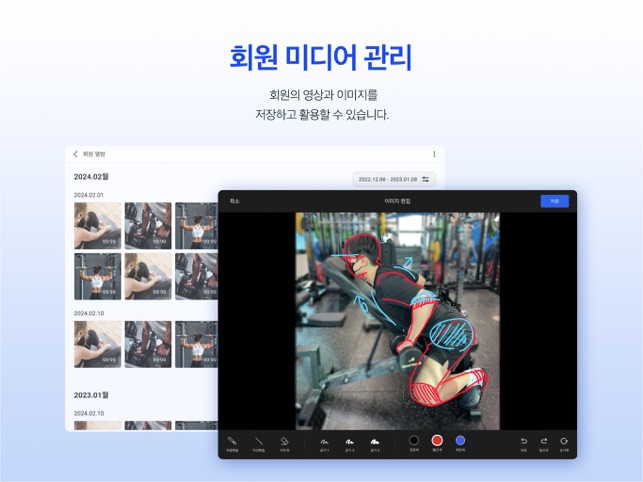Select the straight line pencil tool
This screenshot has height=482, width=643.
click(258, 444)
